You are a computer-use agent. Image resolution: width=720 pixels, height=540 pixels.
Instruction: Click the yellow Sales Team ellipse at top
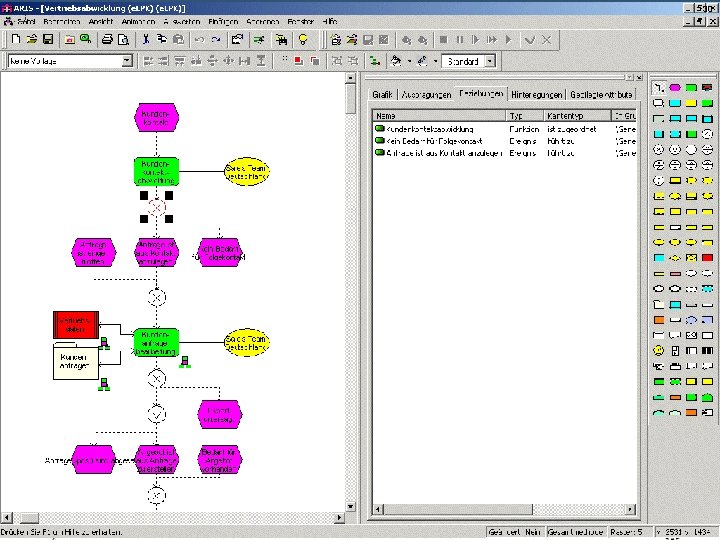248,171
